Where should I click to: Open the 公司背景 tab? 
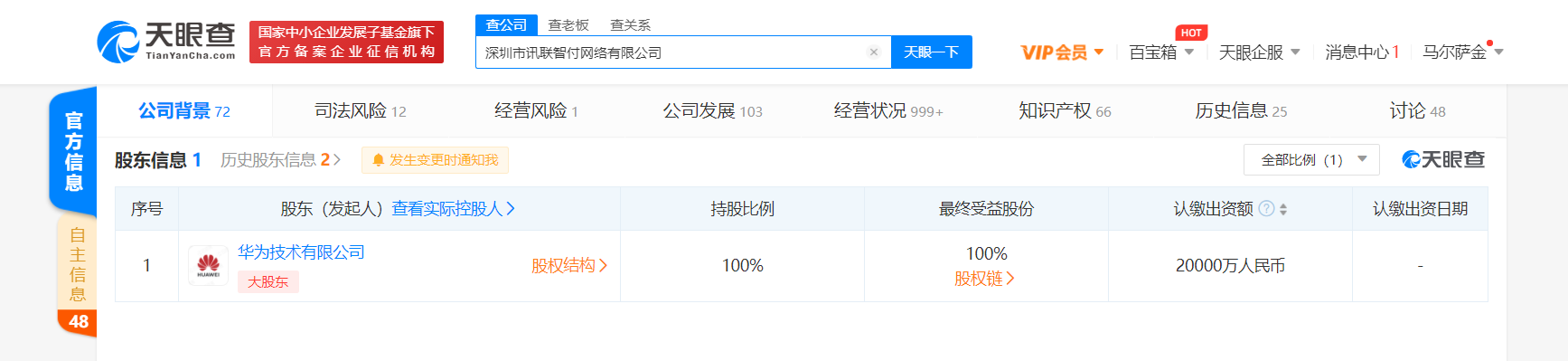184,111
